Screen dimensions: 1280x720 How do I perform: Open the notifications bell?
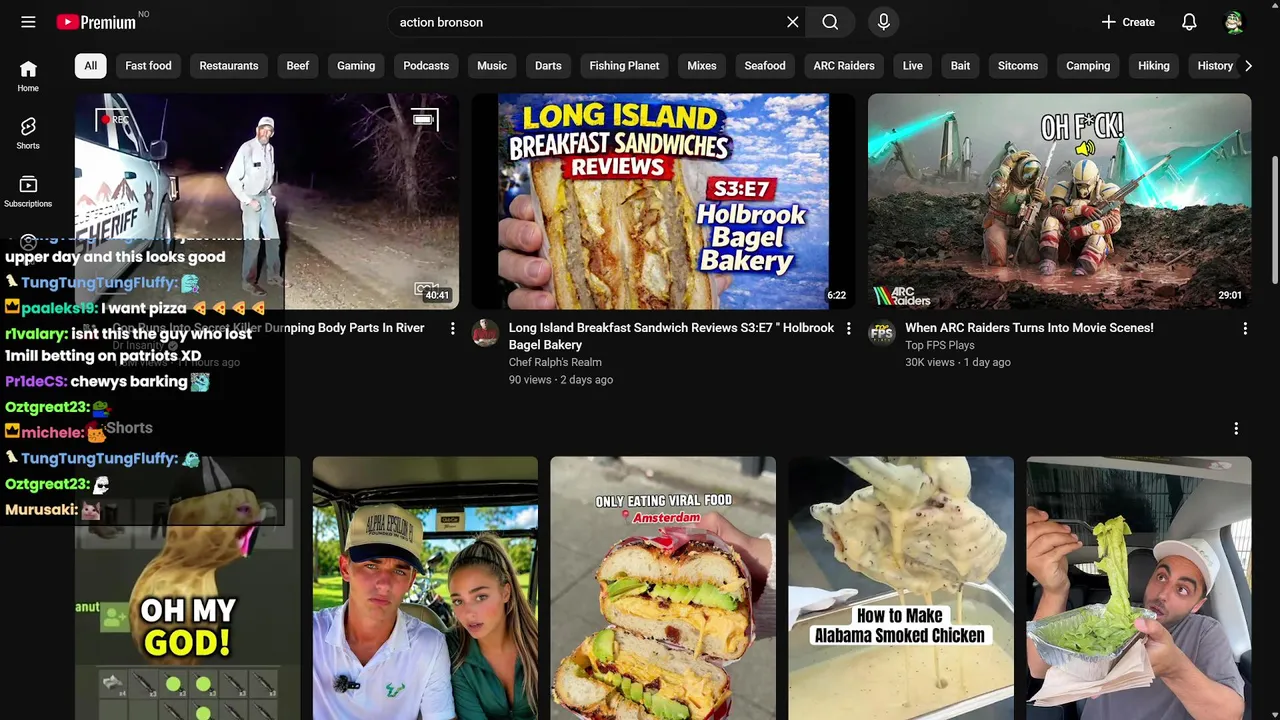[x=1189, y=22]
